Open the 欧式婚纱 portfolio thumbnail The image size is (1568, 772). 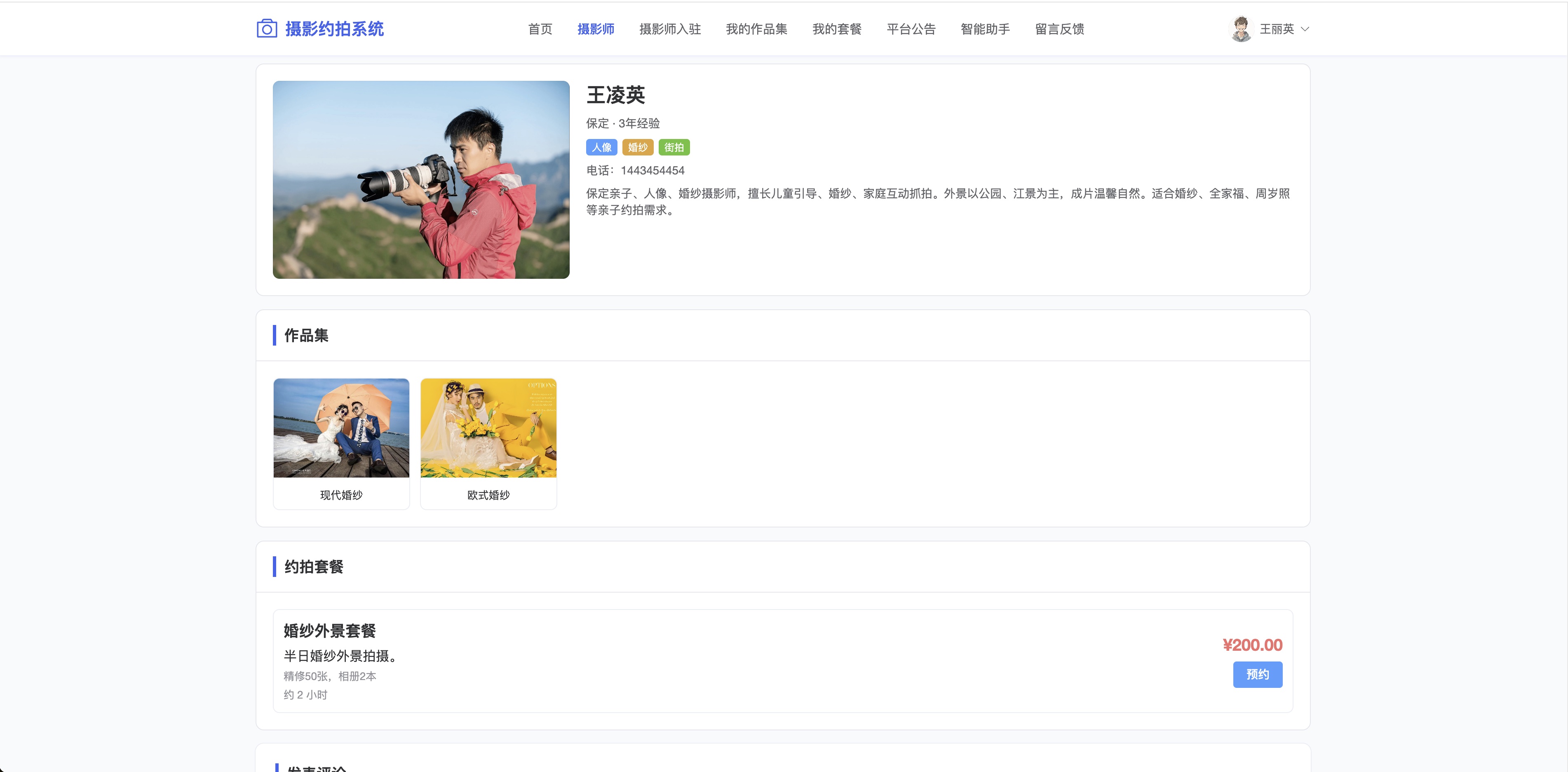488,428
